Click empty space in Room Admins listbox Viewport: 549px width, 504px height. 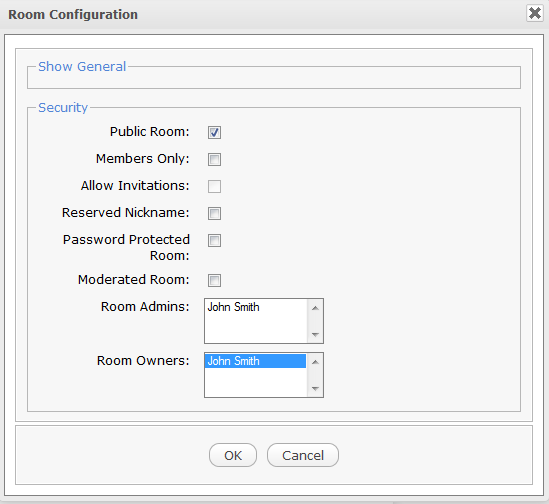point(255,329)
